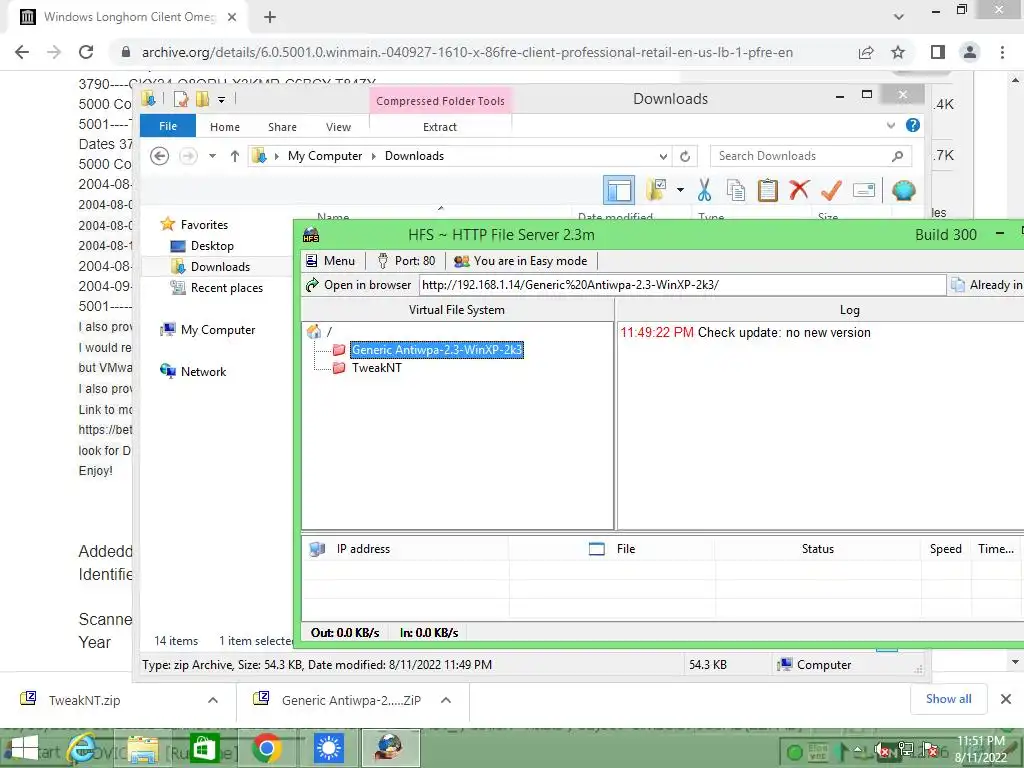Click the Compressed Folder Tools tab header
The width and height of the screenshot is (1024, 768).
[x=440, y=101]
